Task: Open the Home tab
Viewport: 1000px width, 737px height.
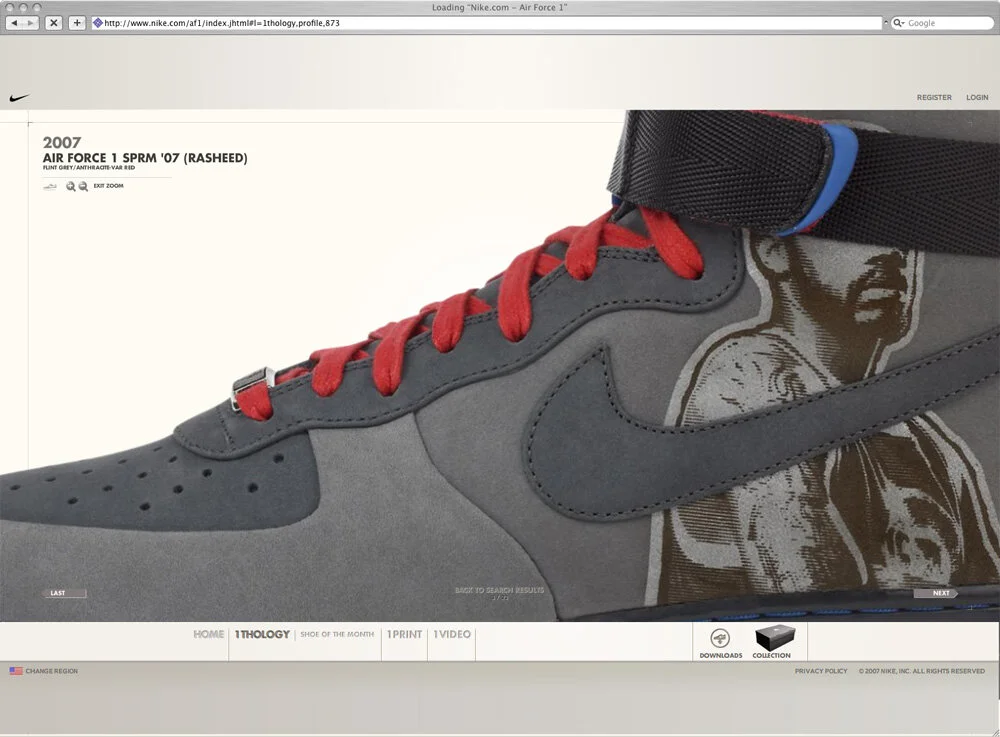Action: pyautogui.click(x=209, y=634)
